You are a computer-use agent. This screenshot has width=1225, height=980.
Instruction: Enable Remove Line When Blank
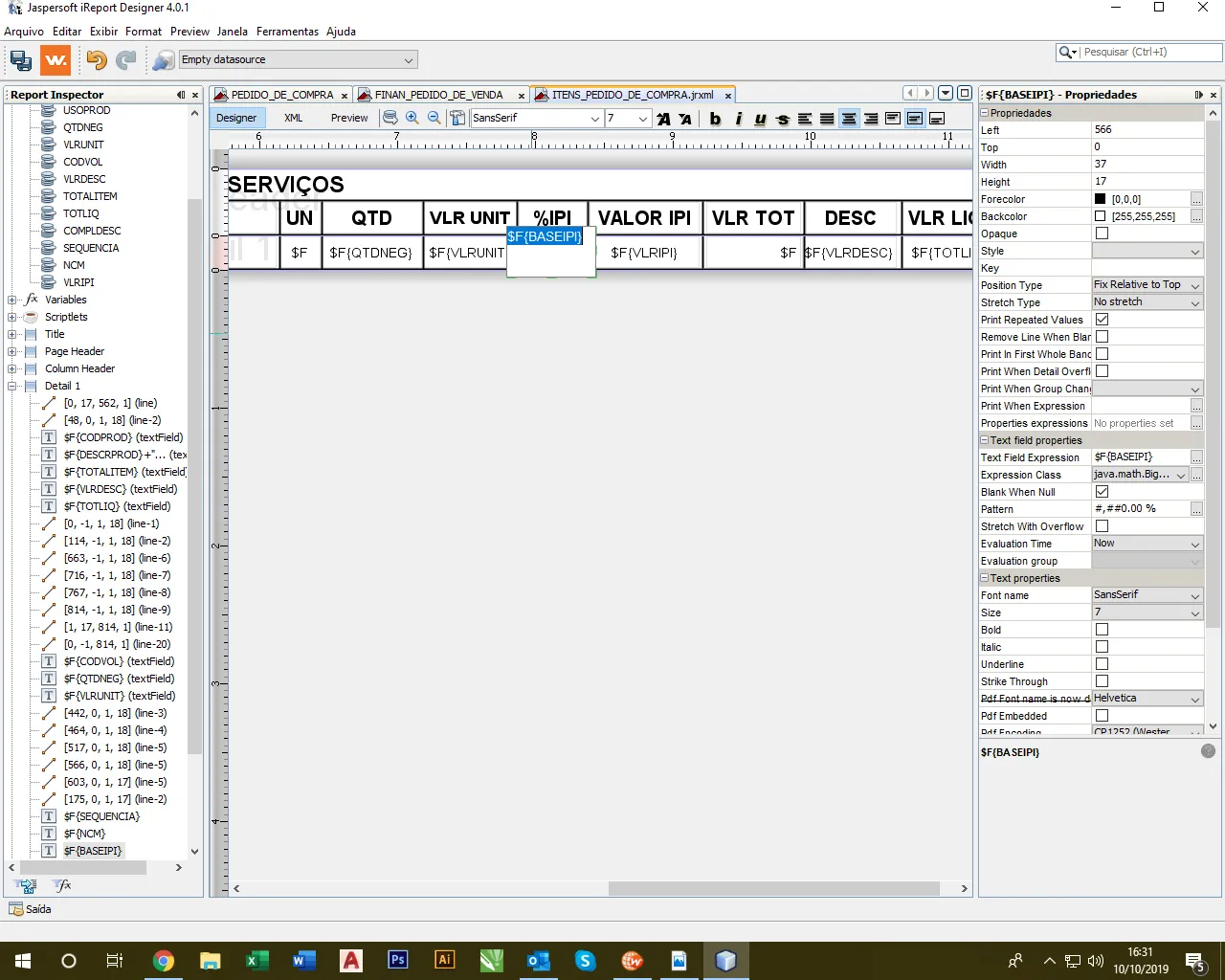pyautogui.click(x=1102, y=337)
